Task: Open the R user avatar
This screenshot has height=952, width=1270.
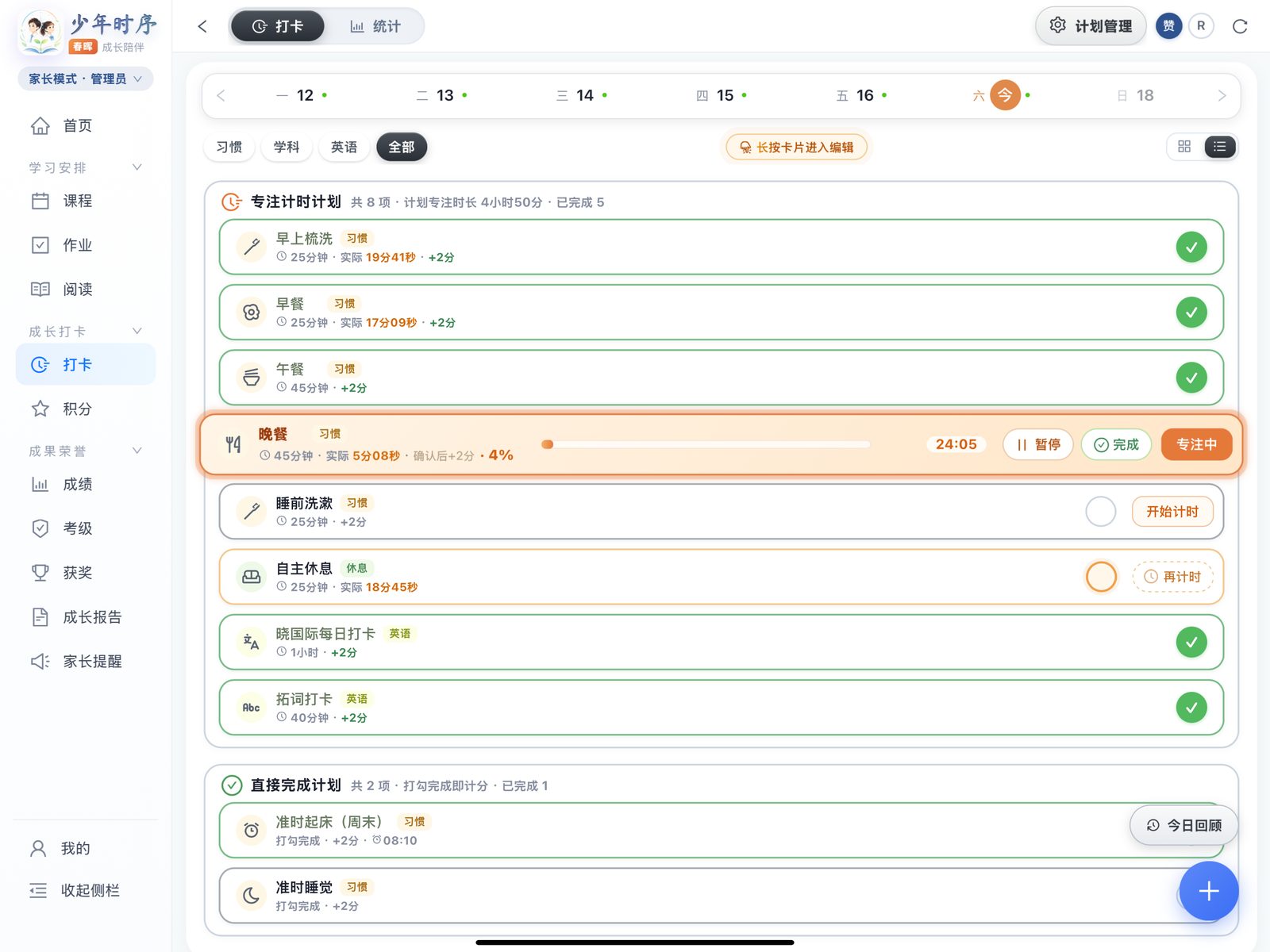Action: [x=1201, y=26]
